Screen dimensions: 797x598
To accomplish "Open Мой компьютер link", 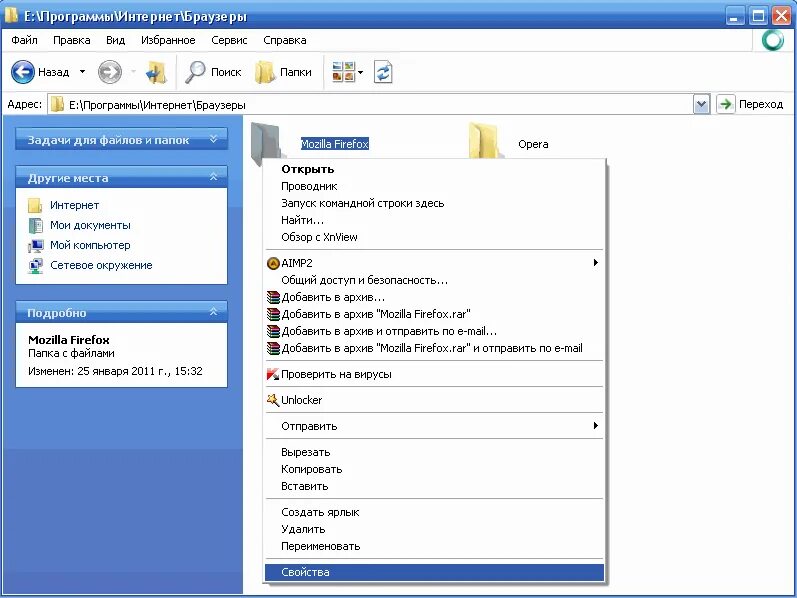I will point(90,245).
